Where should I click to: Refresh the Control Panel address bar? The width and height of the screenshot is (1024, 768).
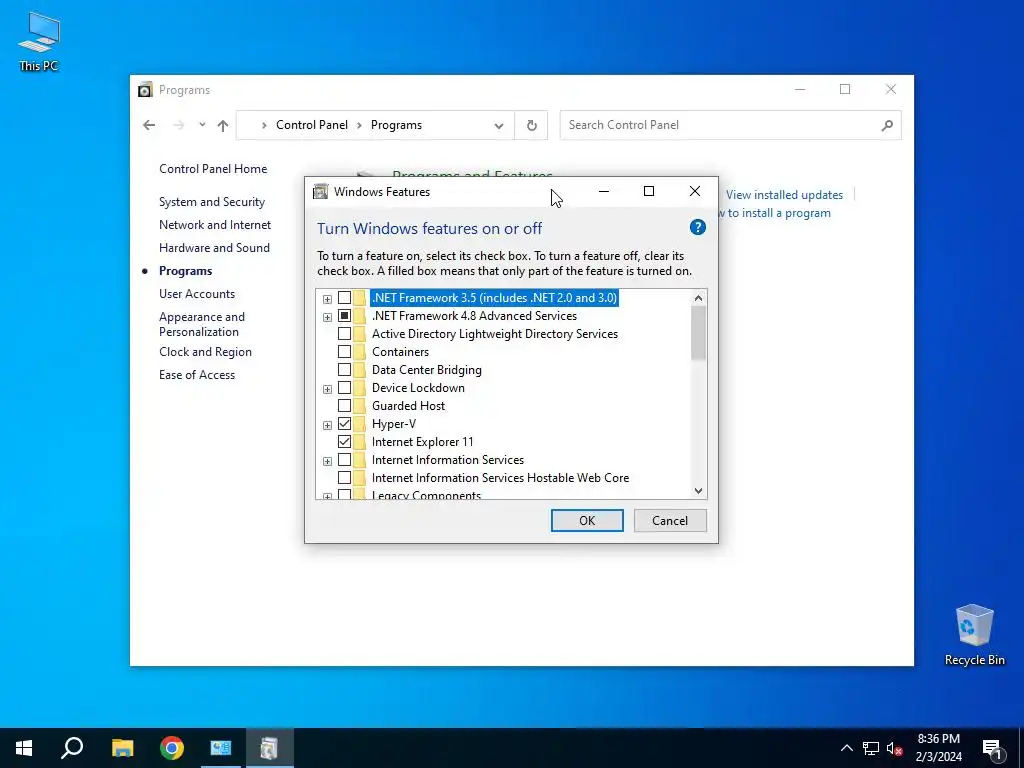point(532,125)
